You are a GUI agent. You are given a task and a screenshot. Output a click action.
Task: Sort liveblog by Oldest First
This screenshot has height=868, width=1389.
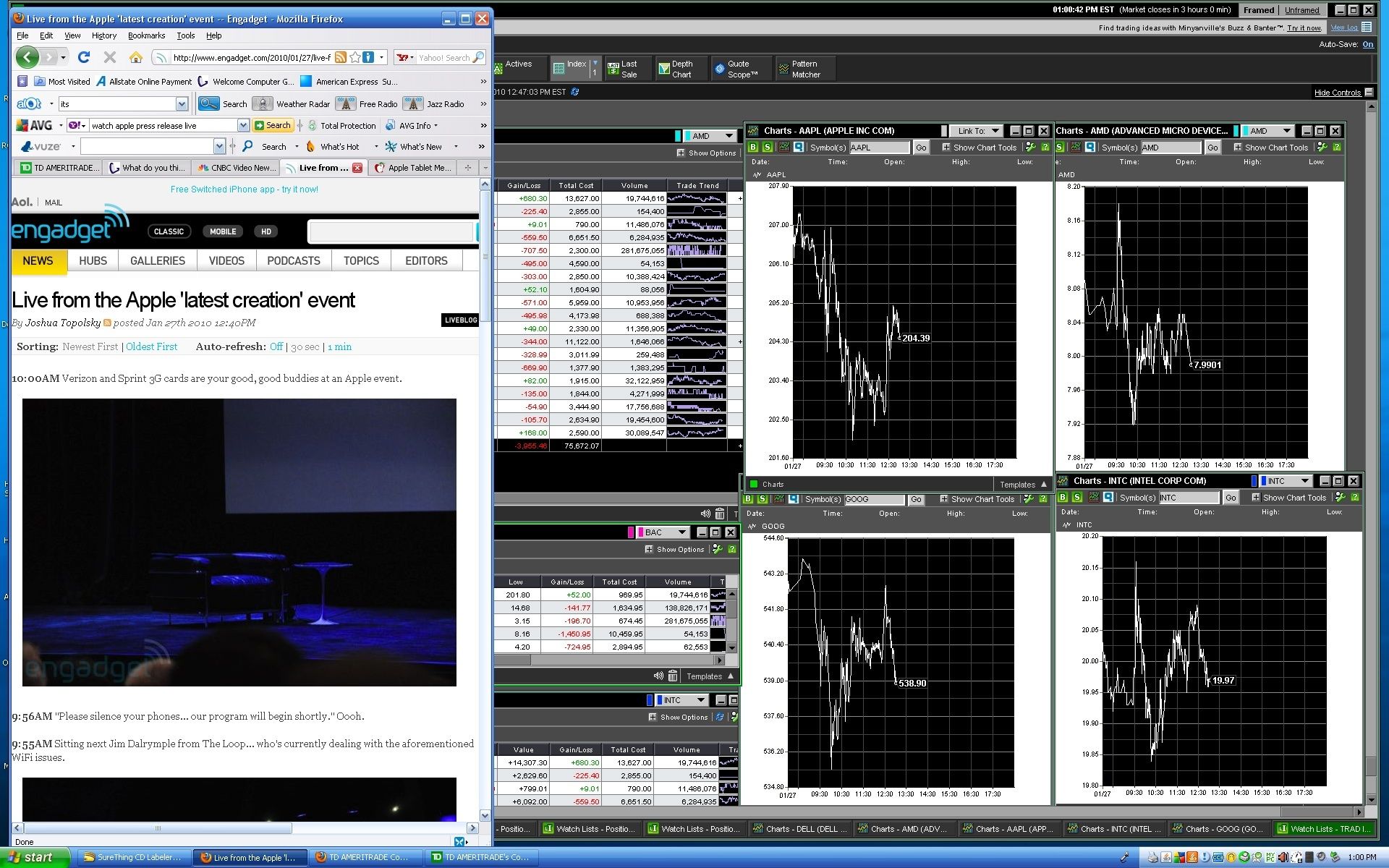pyautogui.click(x=151, y=347)
